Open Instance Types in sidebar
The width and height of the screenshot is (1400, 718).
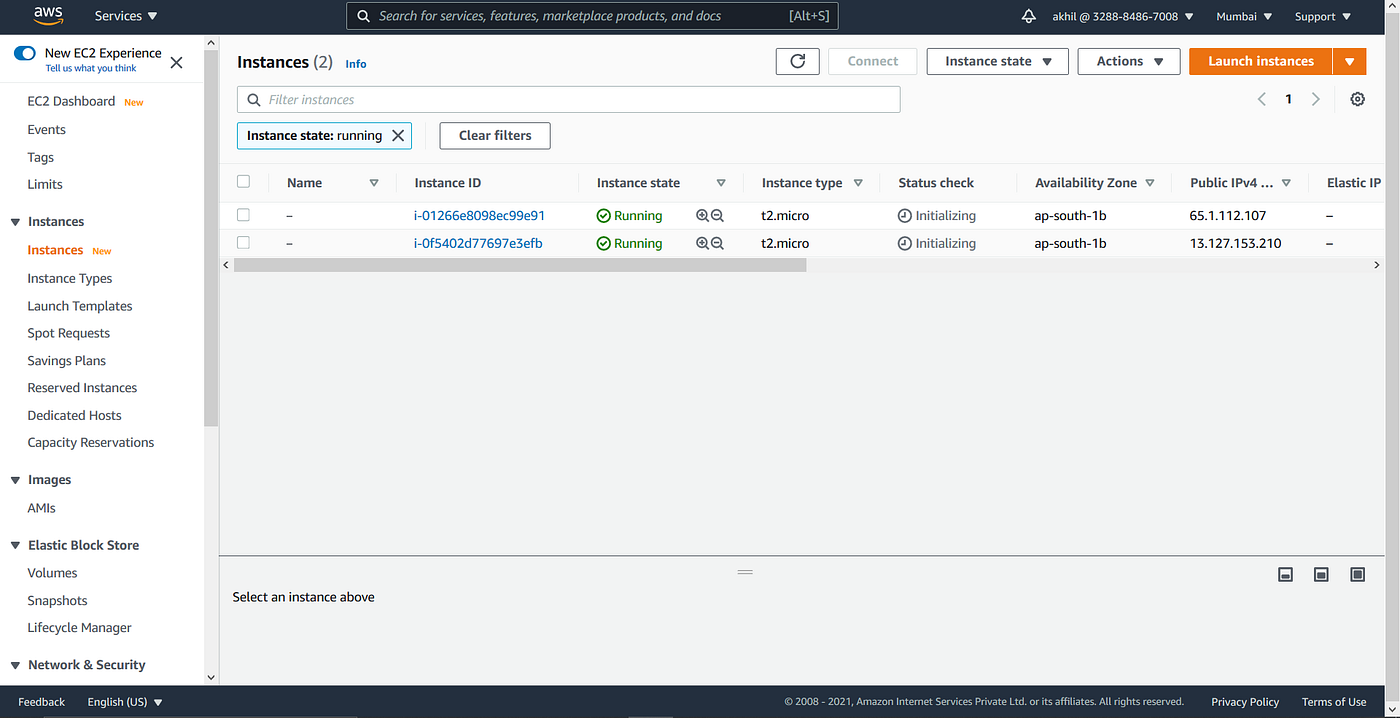(70, 278)
